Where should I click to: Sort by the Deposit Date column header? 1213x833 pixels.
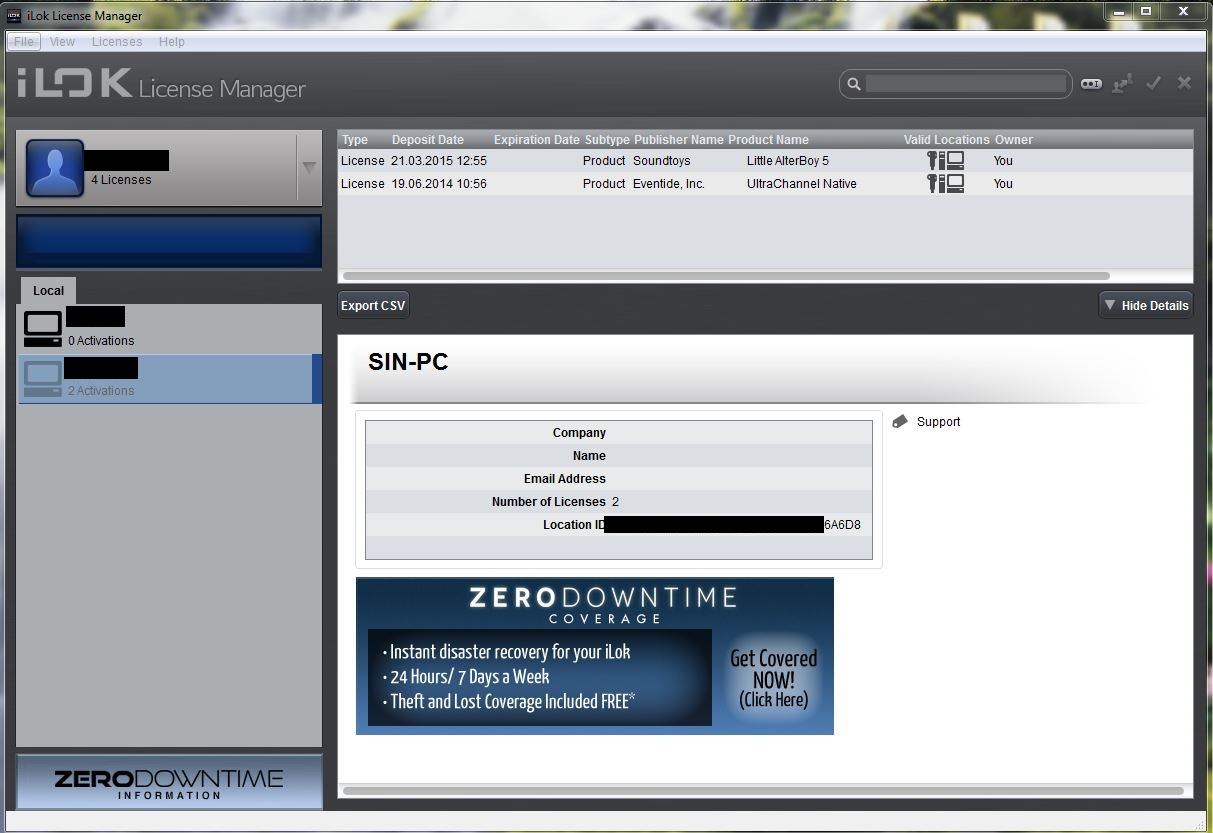pyautogui.click(x=428, y=140)
